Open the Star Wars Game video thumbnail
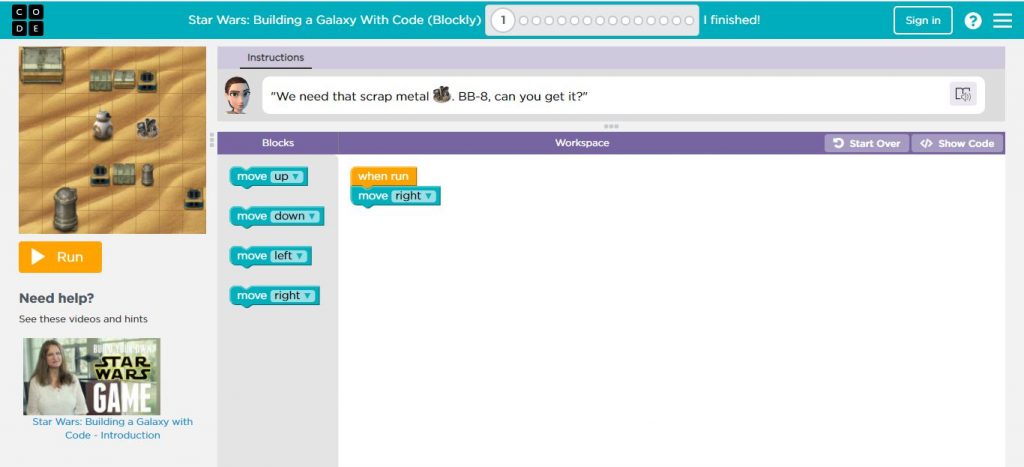The width and height of the screenshot is (1024, 467). click(91, 376)
